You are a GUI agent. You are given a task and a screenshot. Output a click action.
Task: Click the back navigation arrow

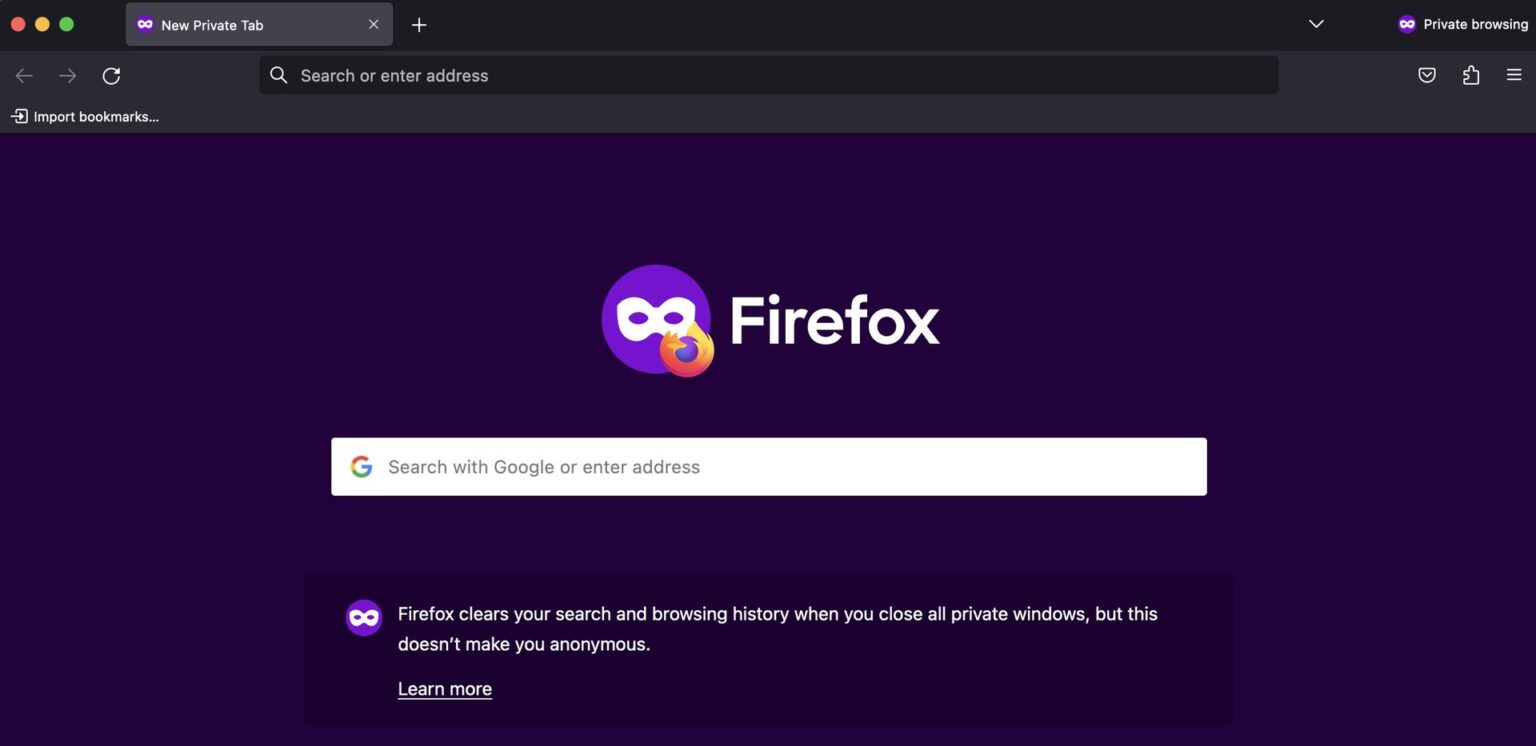(x=23, y=75)
